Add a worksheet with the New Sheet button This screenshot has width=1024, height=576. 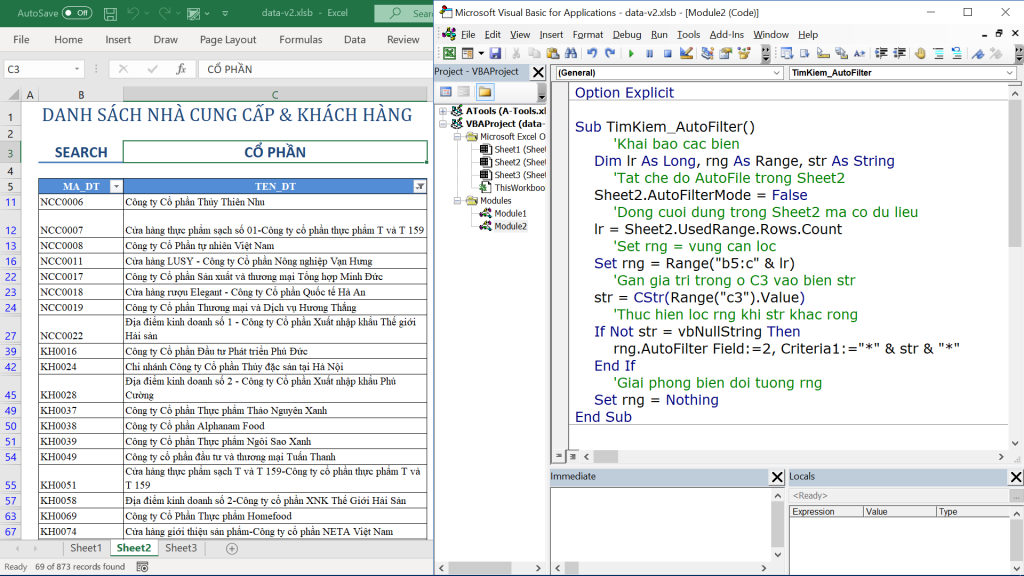[232, 548]
